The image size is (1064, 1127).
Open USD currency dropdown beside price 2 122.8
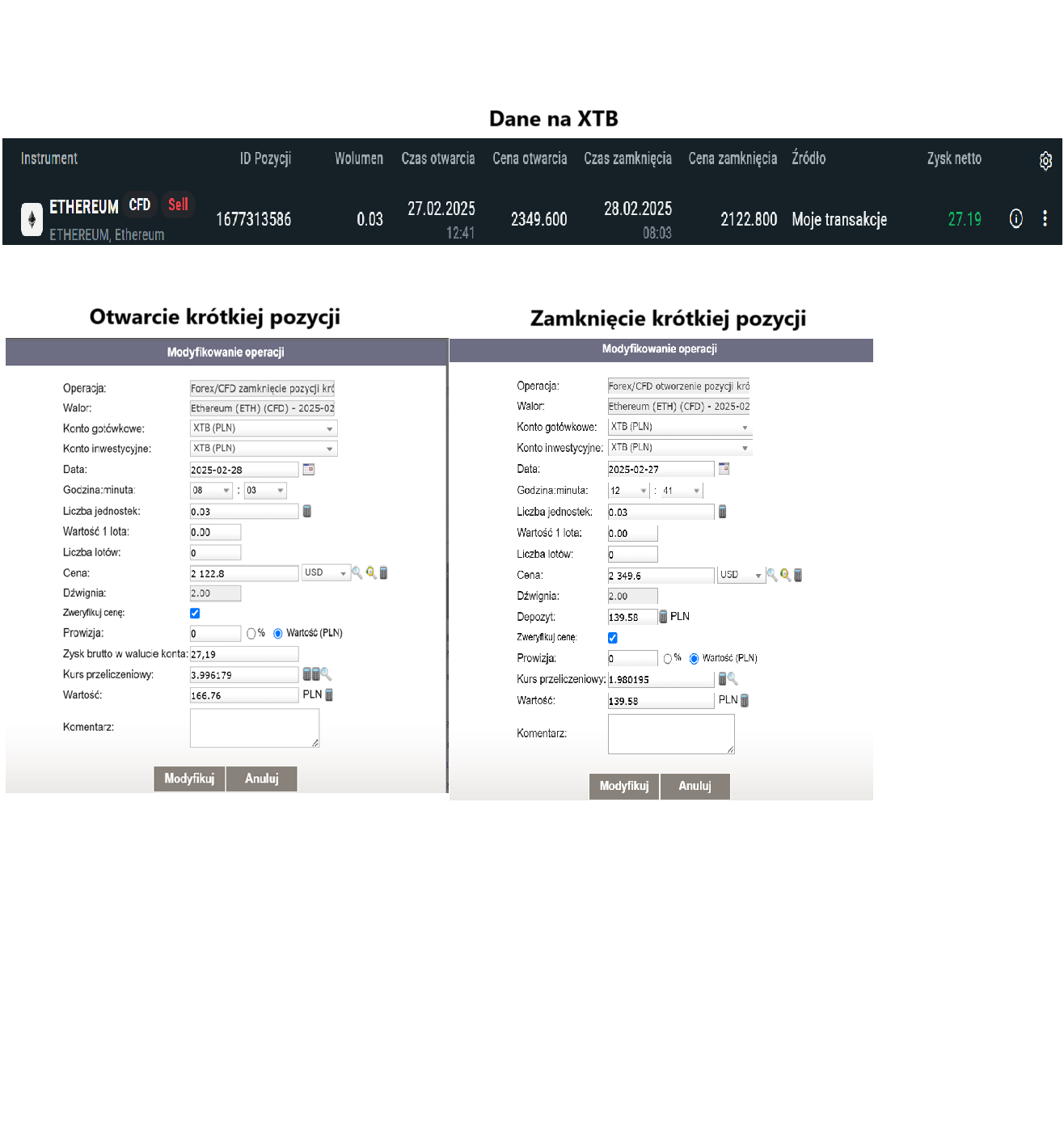coord(326,572)
